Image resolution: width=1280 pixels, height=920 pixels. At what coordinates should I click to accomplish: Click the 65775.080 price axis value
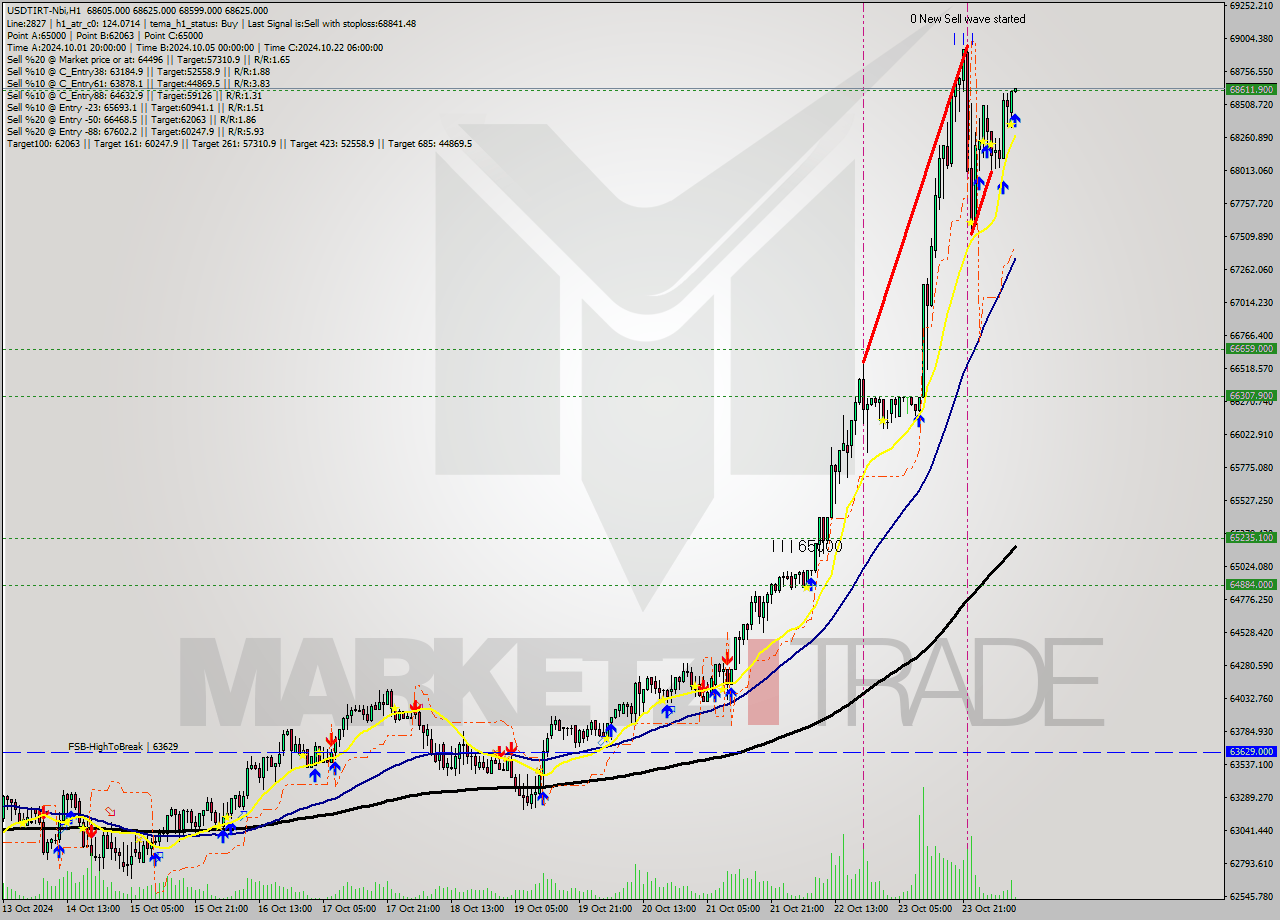[x=1253, y=468]
